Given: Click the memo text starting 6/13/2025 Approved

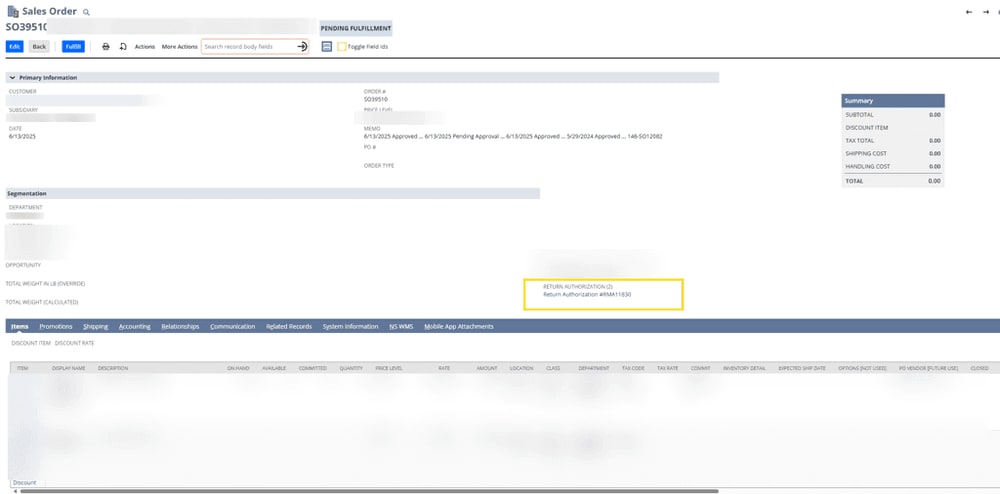Looking at the screenshot, I should click(513, 136).
